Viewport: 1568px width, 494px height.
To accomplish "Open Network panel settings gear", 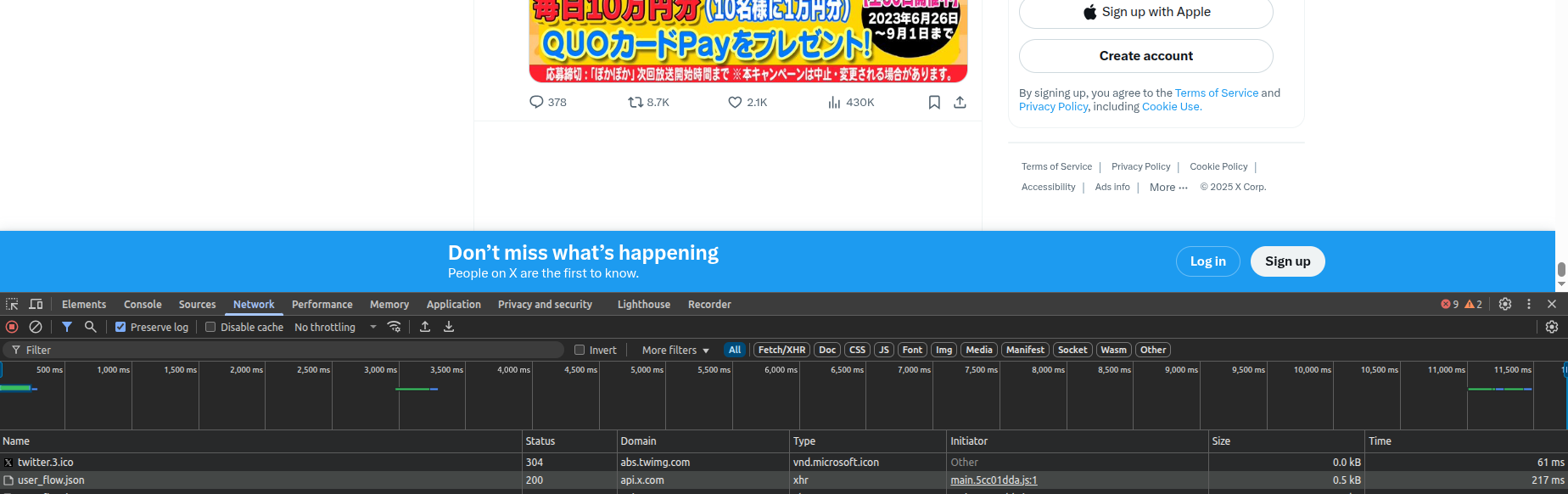I will tap(1552, 327).
